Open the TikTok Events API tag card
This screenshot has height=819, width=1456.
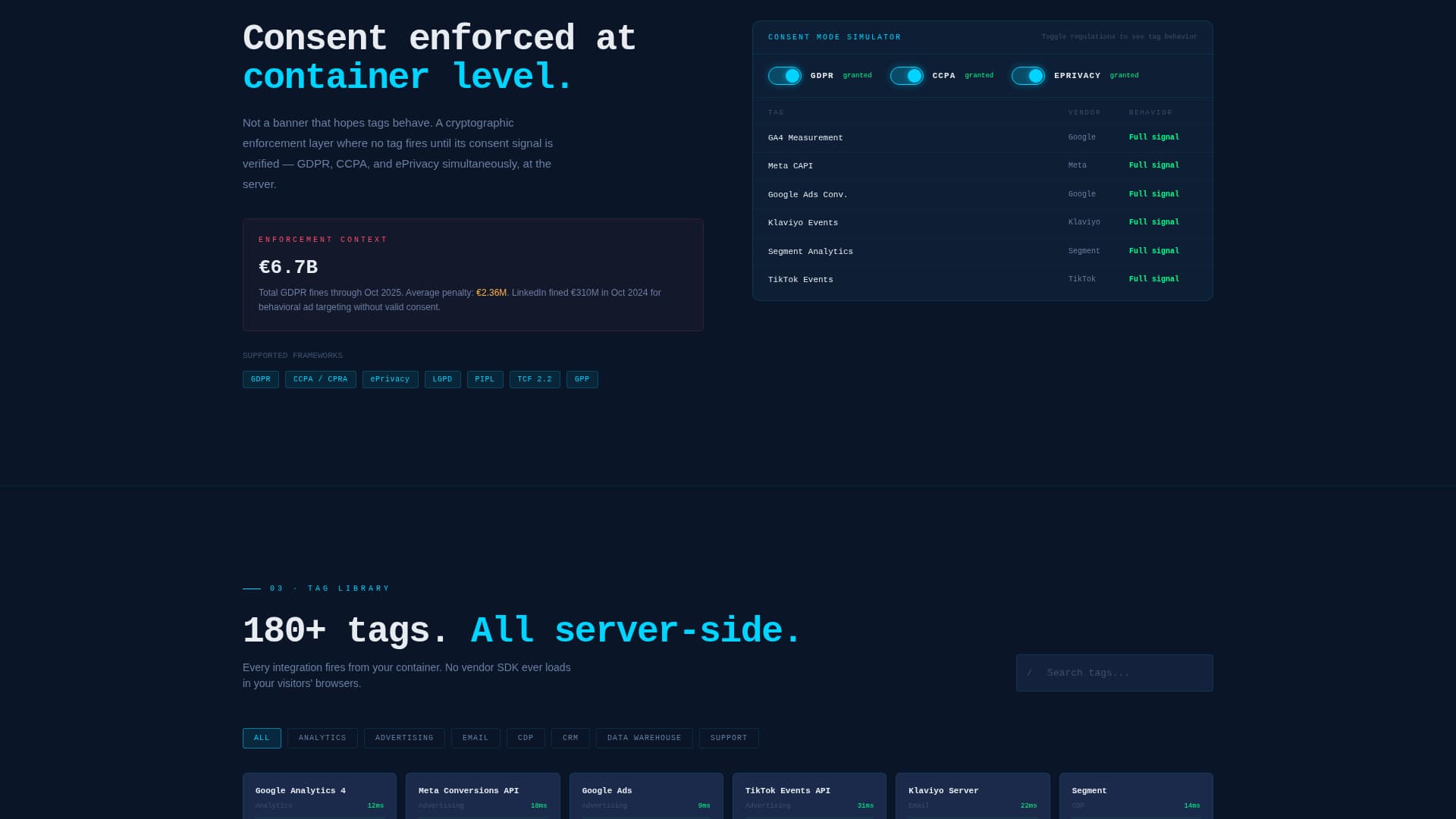pos(809,796)
